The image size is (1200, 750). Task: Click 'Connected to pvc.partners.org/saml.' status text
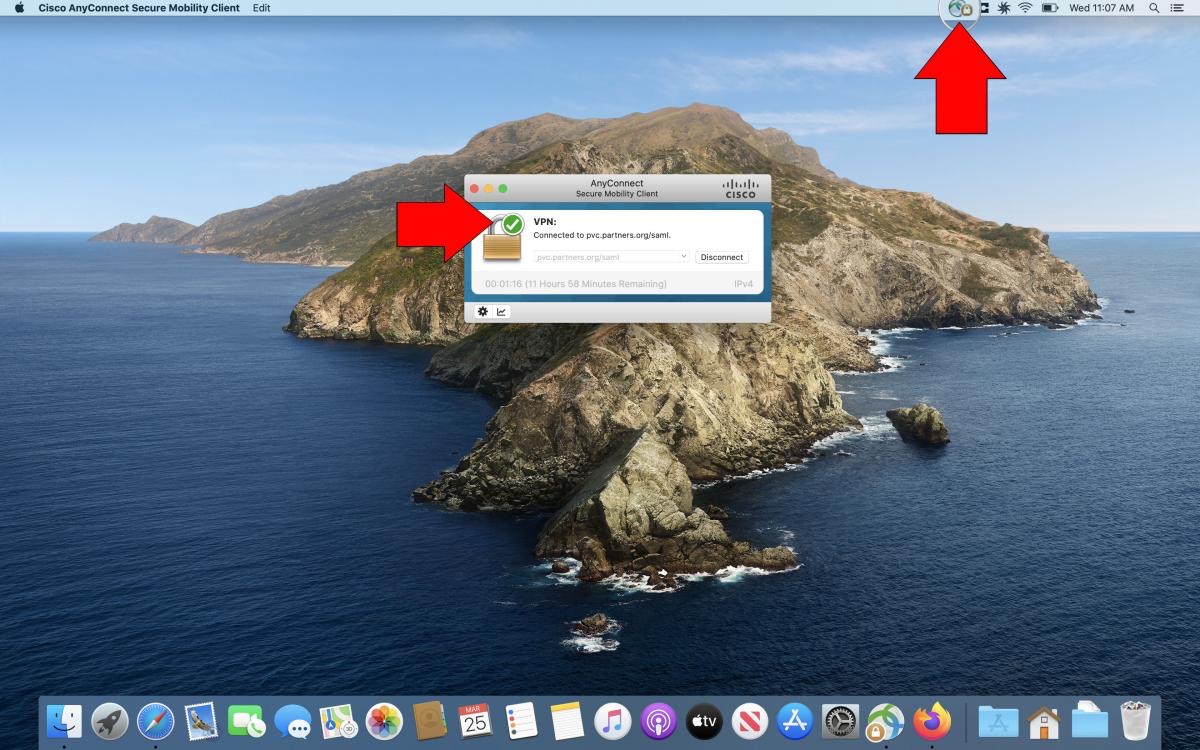tap(602, 236)
